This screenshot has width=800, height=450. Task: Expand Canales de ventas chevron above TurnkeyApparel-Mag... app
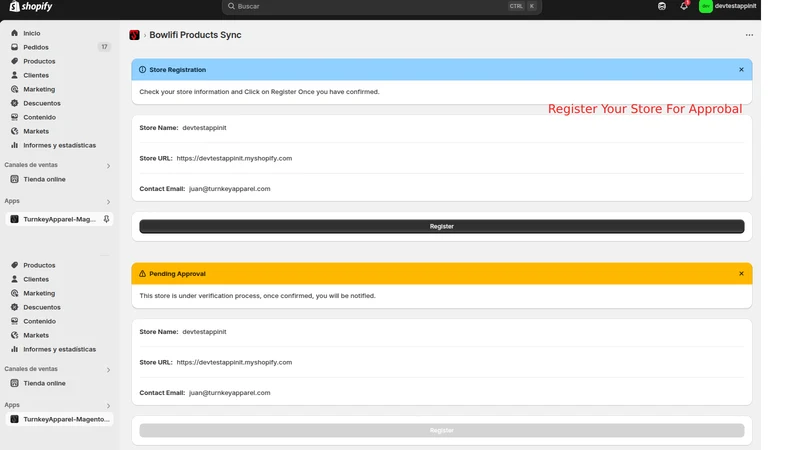108,166
